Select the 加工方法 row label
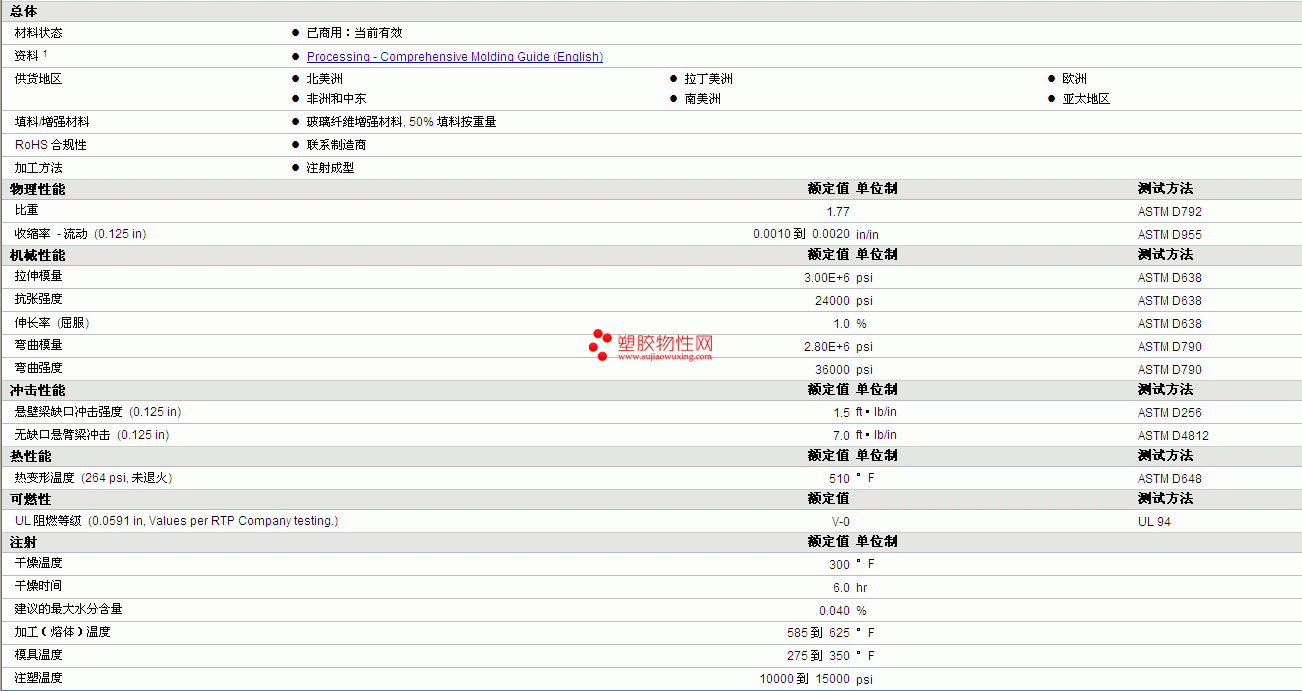This screenshot has height=691, width=1302. click(x=39, y=168)
